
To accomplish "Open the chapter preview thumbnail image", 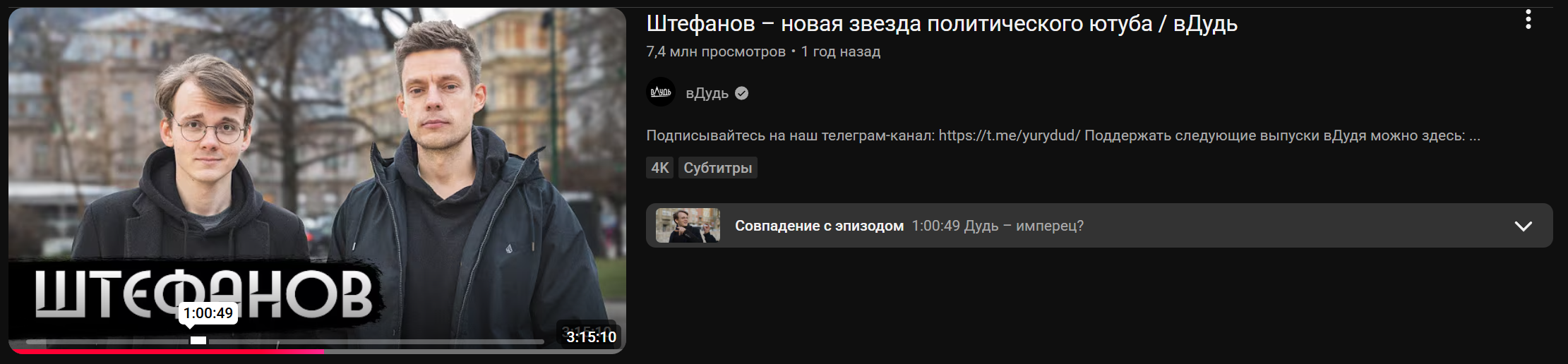I will point(688,226).
